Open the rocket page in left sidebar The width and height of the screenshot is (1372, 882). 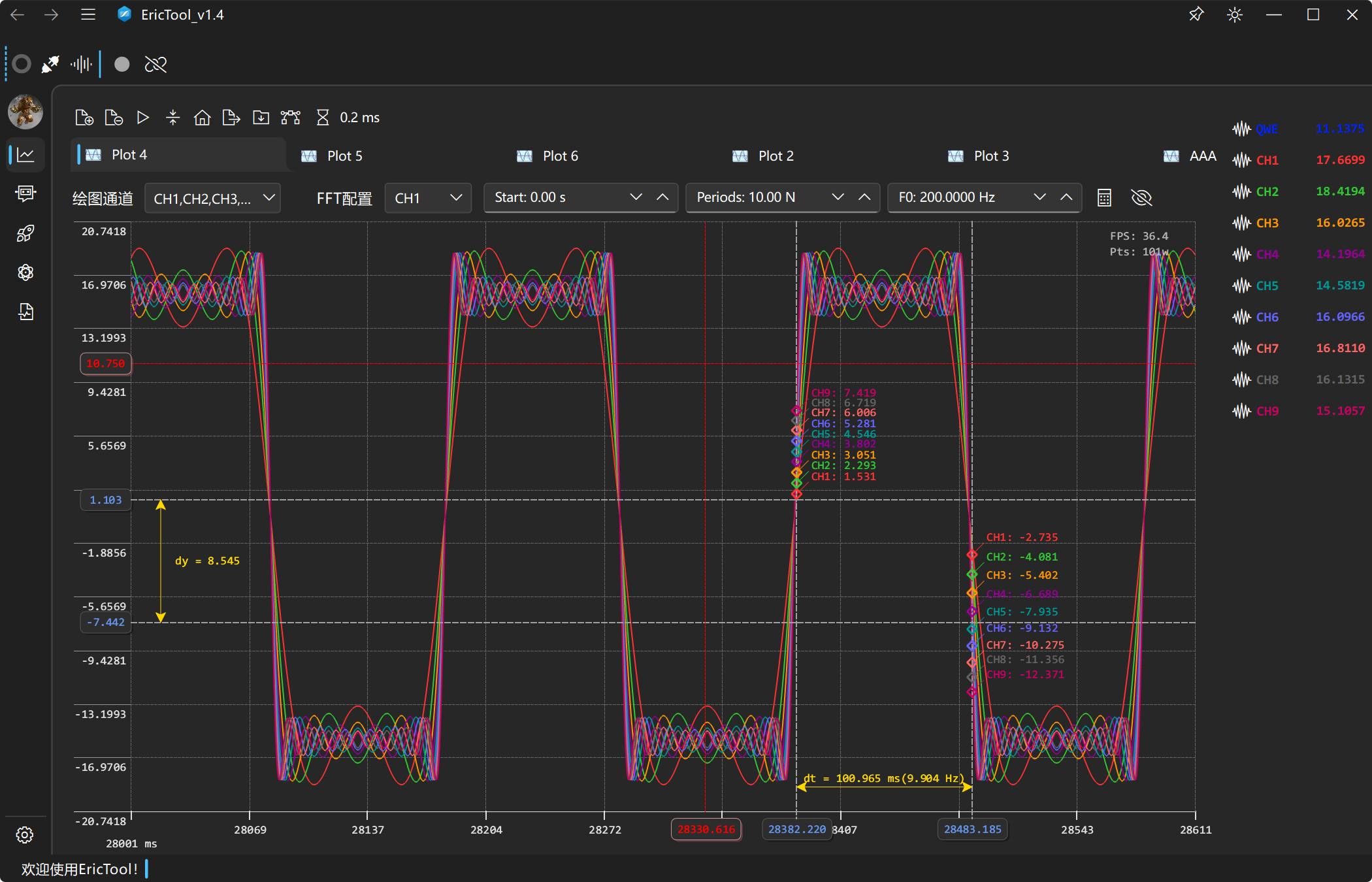25,233
